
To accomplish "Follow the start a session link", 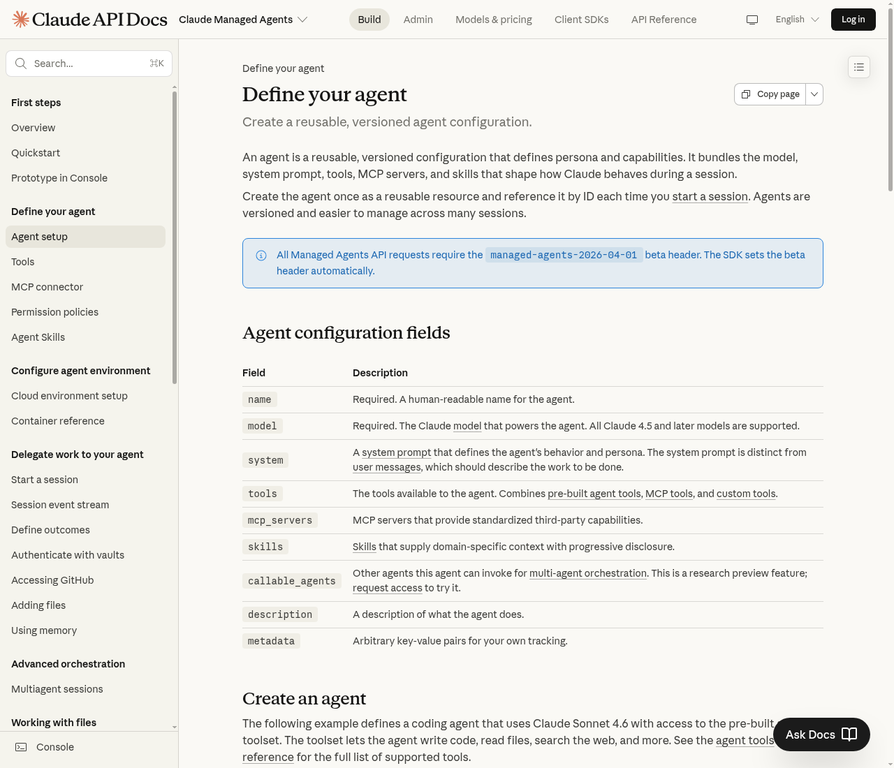I will click(x=710, y=196).
